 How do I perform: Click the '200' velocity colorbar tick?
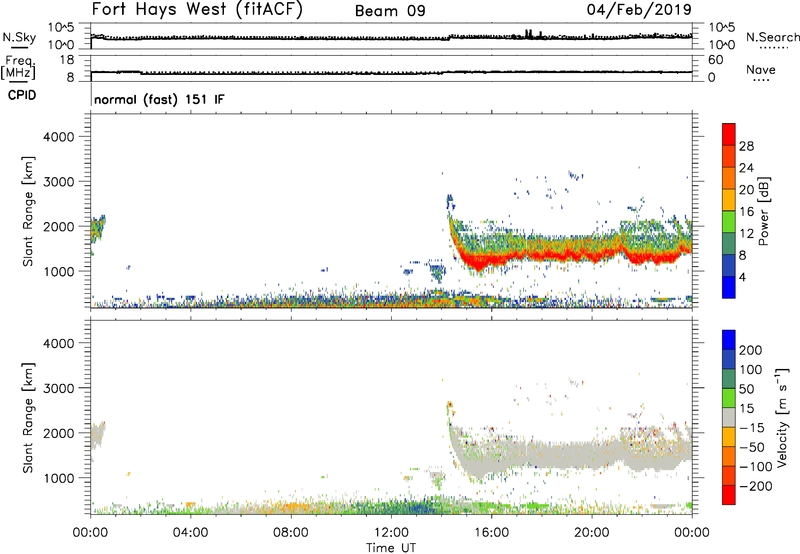(x=751, y=350)
